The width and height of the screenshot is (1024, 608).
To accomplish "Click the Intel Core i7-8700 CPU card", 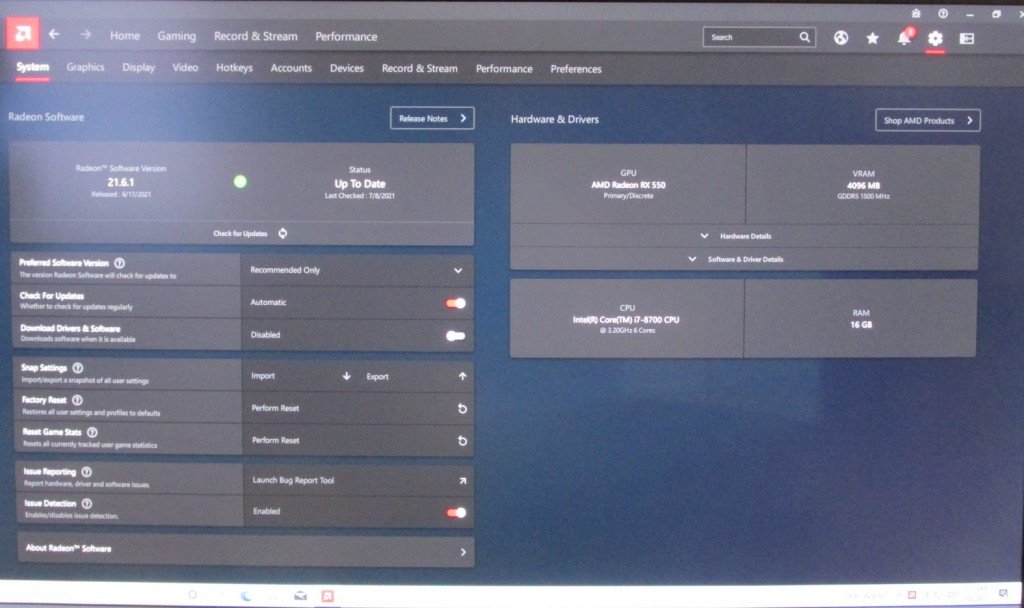I will (626, 319).
